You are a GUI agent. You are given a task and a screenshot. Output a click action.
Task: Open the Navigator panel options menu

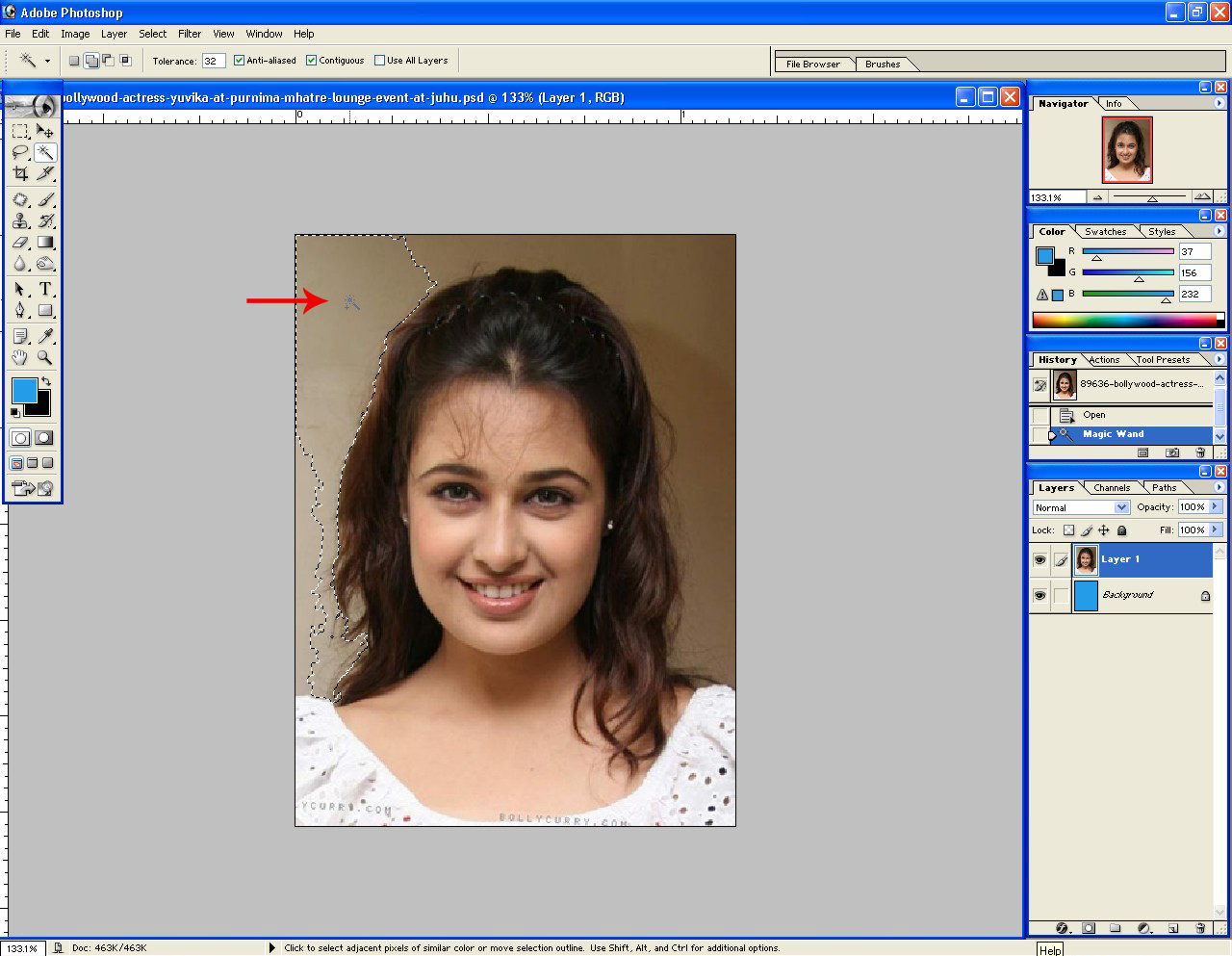point(1219,103)
